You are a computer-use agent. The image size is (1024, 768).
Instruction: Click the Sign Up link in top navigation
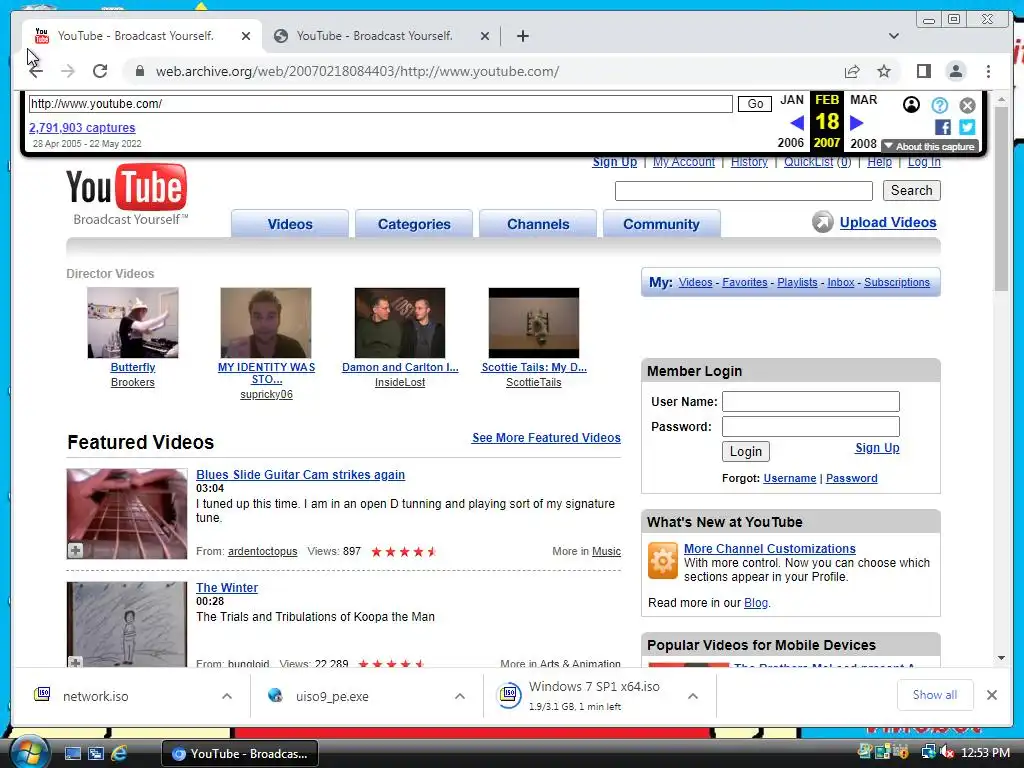[615, 161]
